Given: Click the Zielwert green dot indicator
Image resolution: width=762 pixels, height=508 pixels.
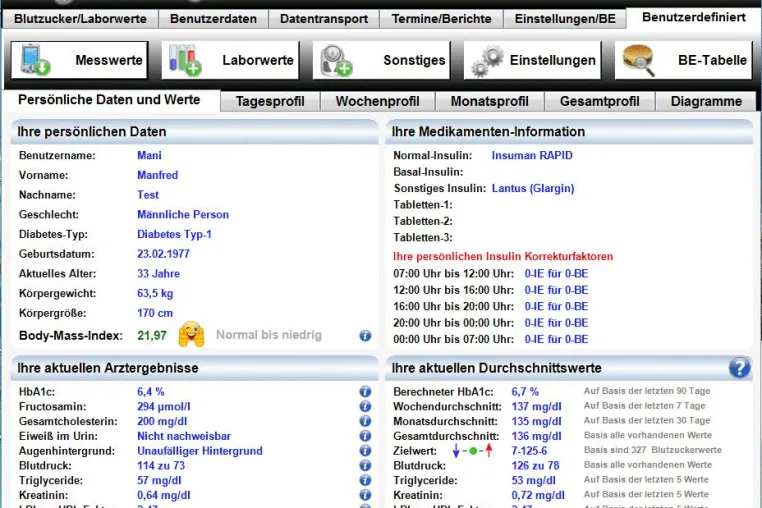Looking at the screenshot, I should (473, 451).
